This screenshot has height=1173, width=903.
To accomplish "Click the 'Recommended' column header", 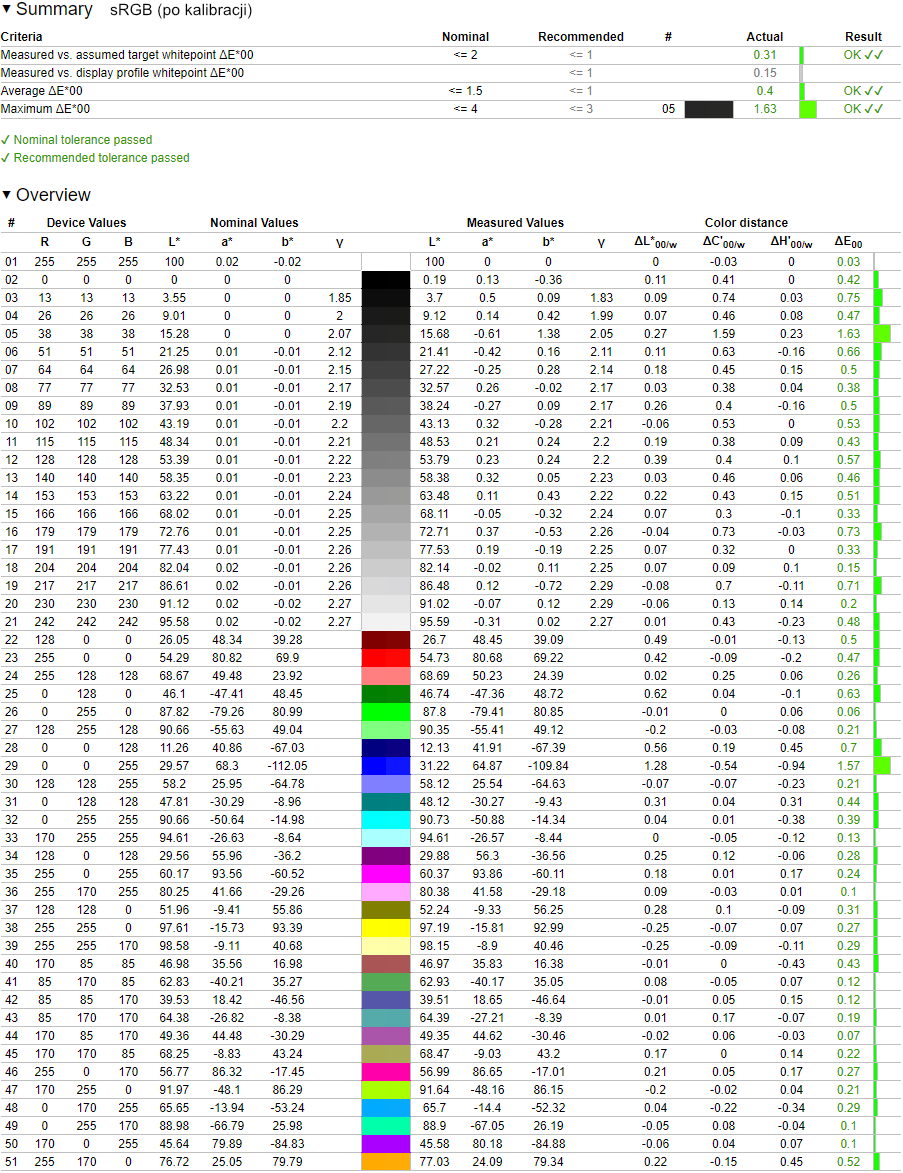I will tap(581, 37).
